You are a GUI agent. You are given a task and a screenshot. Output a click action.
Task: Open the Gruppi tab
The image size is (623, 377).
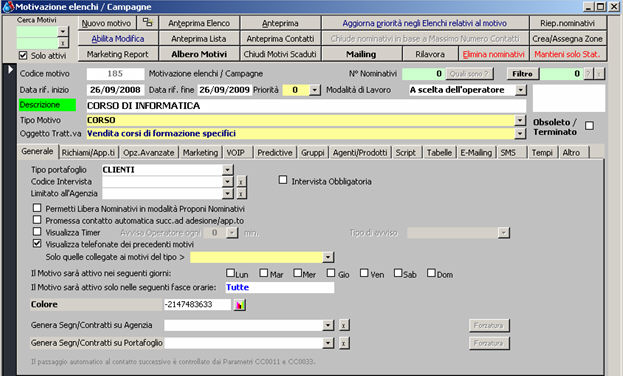(x=313, y=153)
